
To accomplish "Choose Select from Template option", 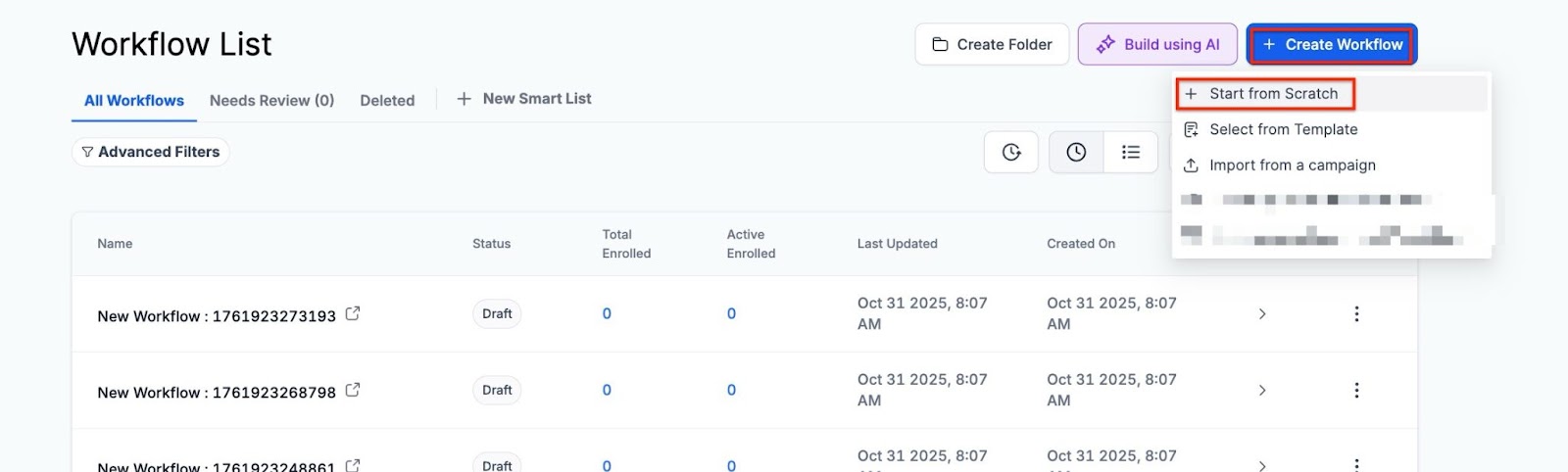I will 1283,129.
